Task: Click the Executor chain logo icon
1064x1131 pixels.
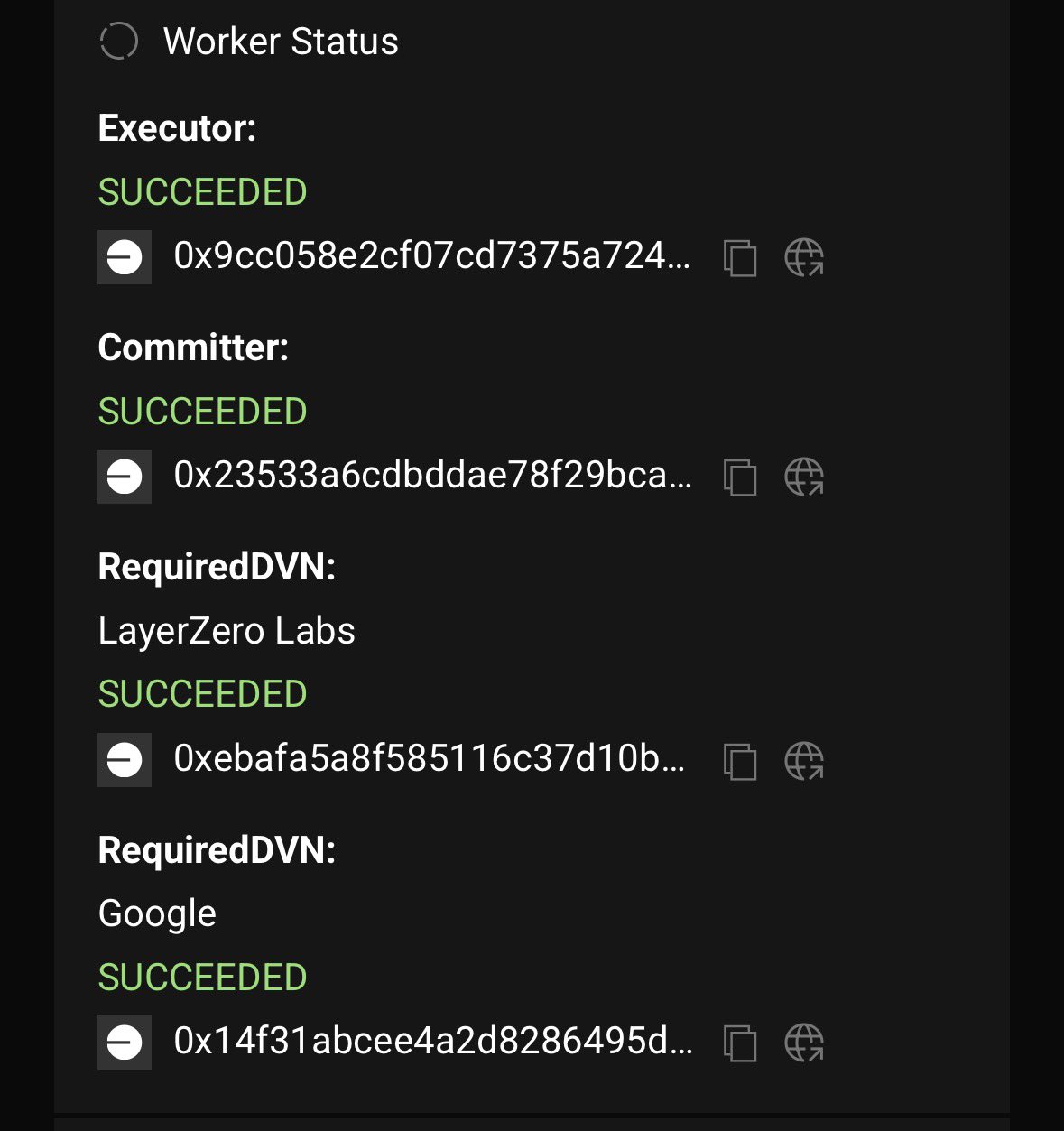Action: click(125, 258)
